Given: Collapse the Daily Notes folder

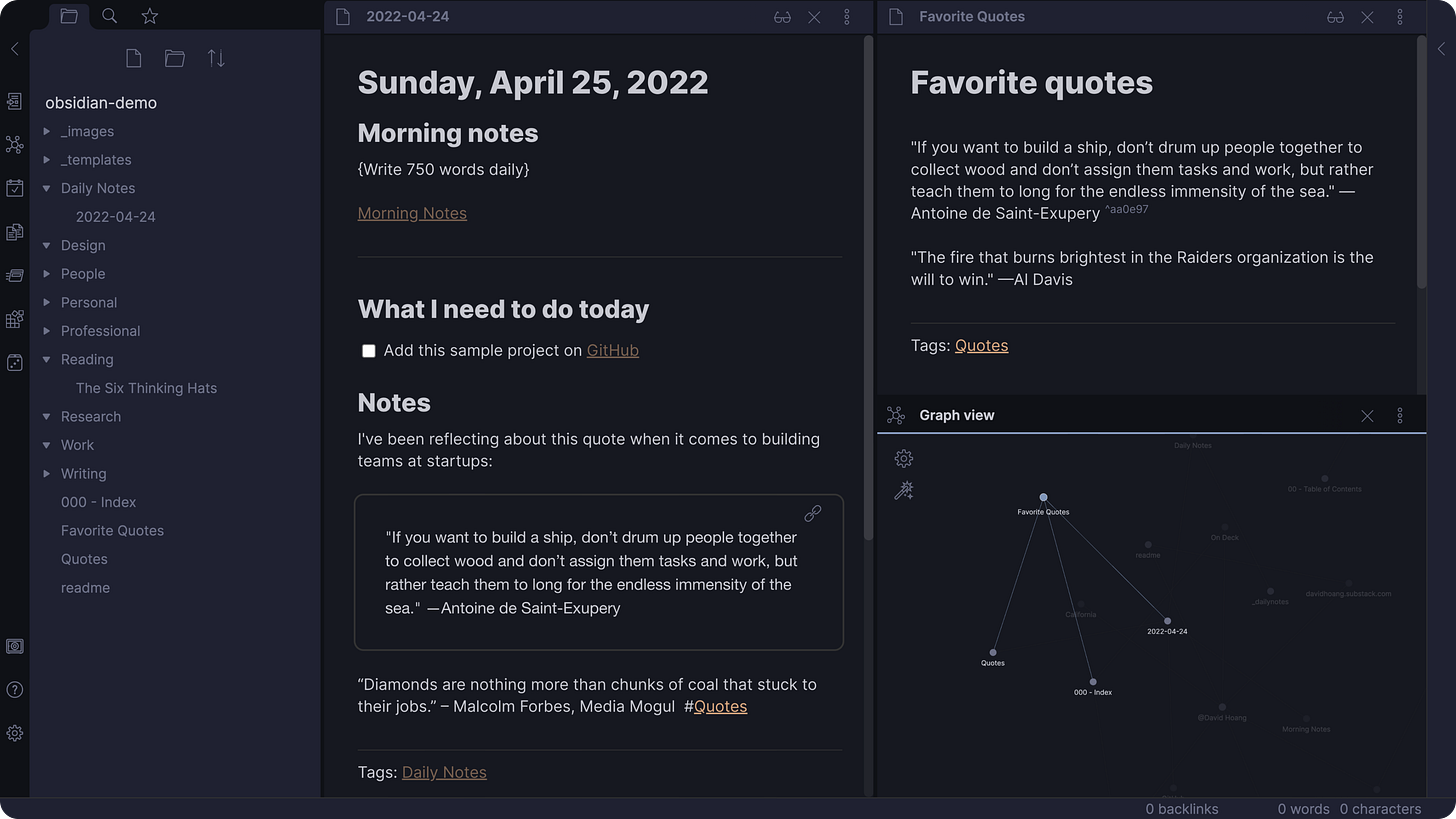Looking at the screenshot, I should click(45, 188).
